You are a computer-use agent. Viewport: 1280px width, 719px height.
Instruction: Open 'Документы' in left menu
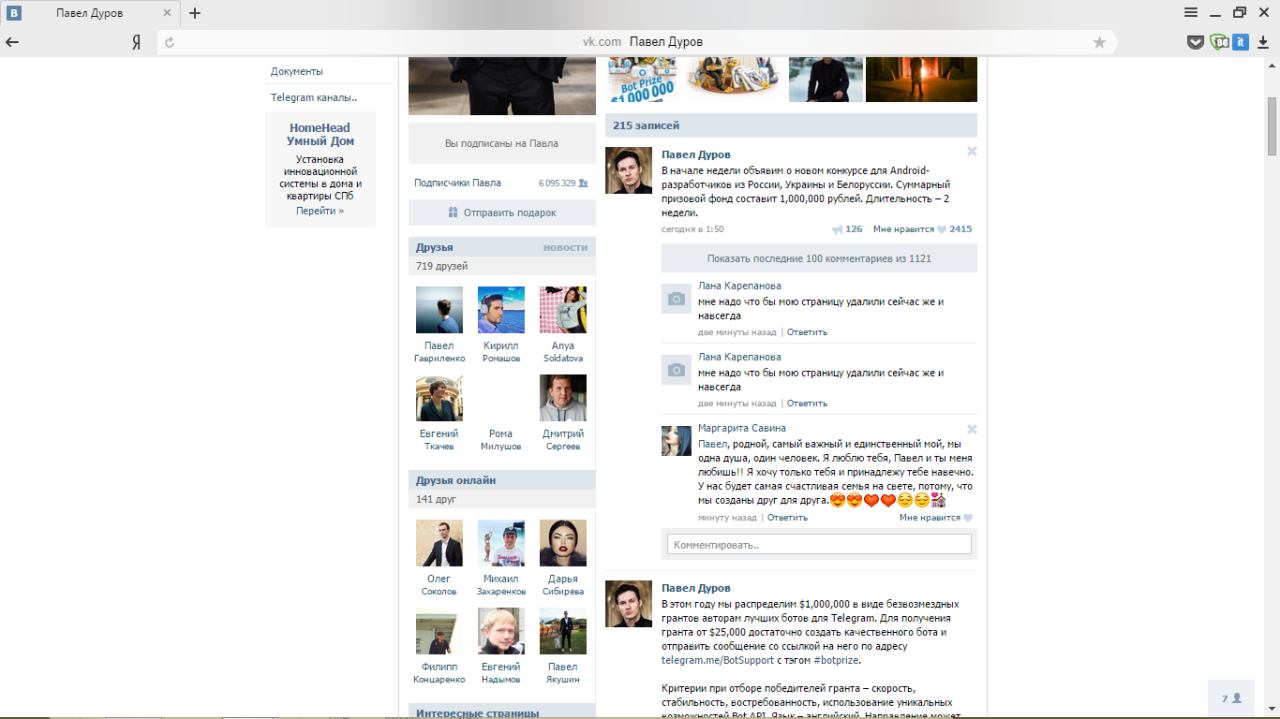(297, 71)
